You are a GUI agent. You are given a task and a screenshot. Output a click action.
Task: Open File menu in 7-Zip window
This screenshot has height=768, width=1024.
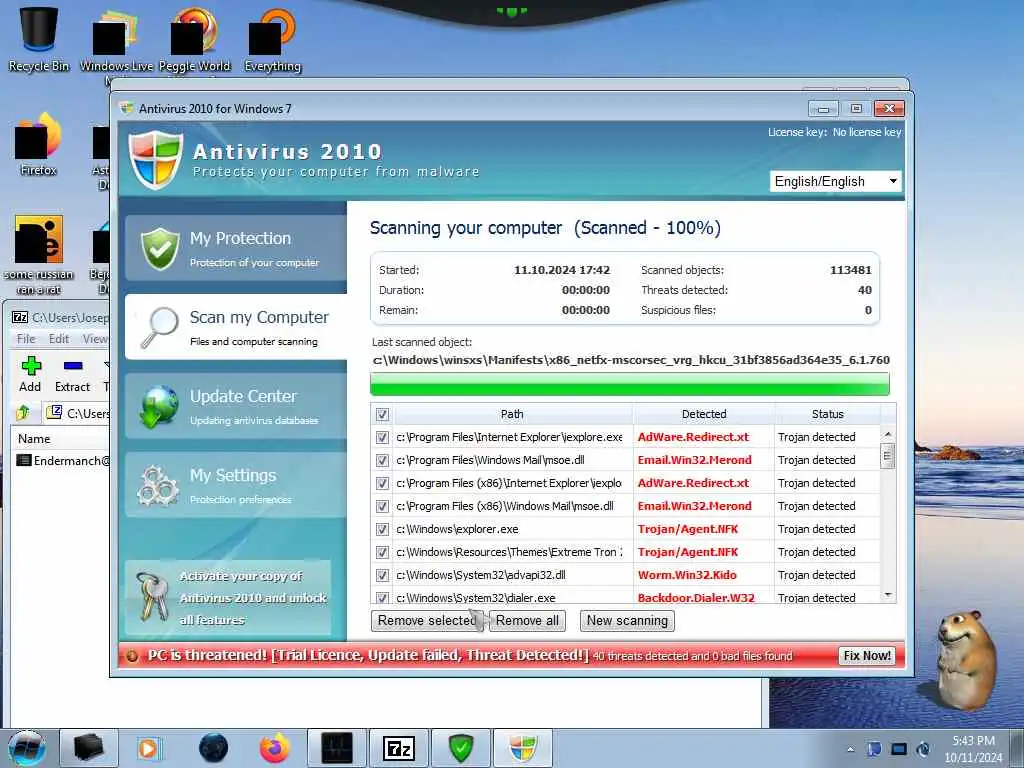pyautogui.click(x=26, y=338)
